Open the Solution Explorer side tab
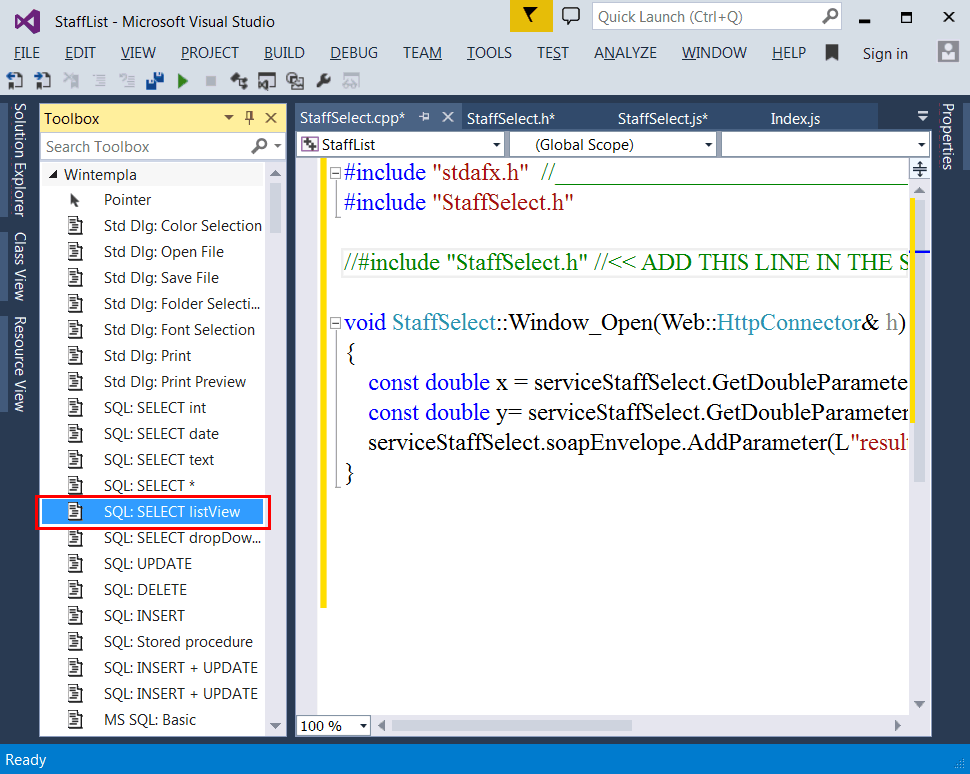The width and height of the screenshot is (970, 774). click(19, 160)
